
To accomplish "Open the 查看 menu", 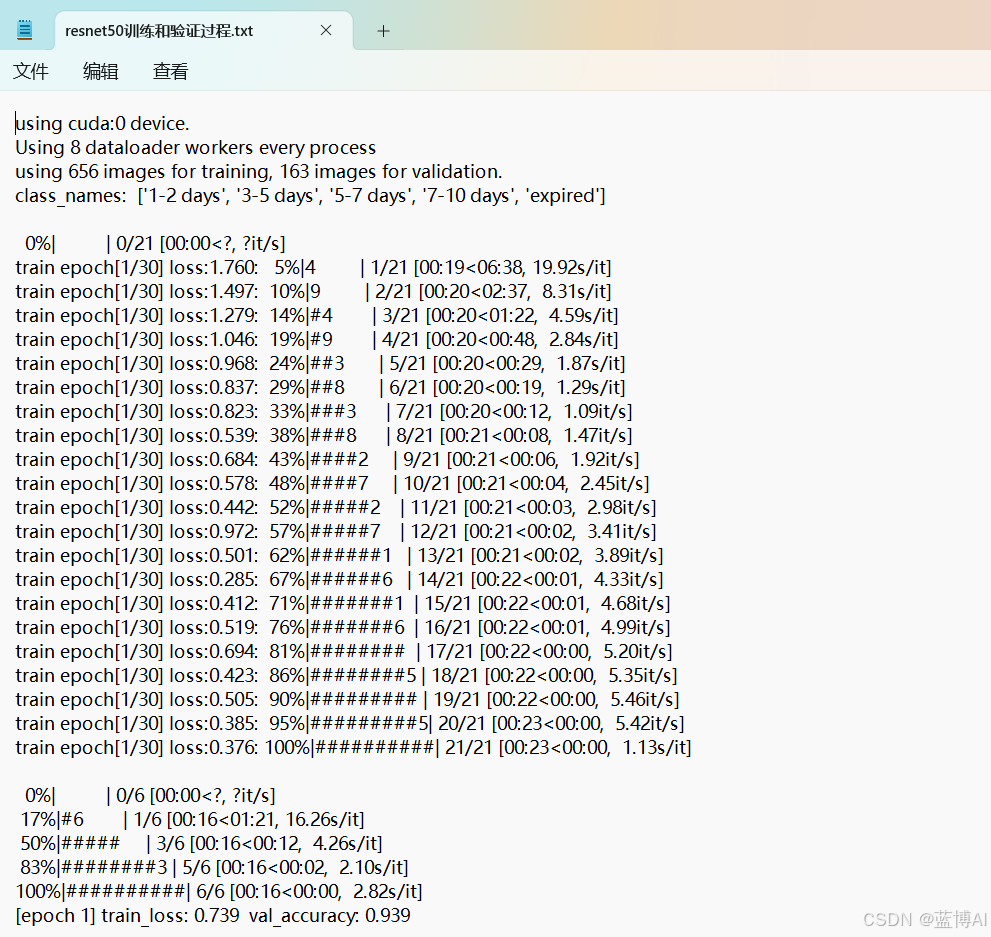I will pyautogui.click(x=171, y=71).
